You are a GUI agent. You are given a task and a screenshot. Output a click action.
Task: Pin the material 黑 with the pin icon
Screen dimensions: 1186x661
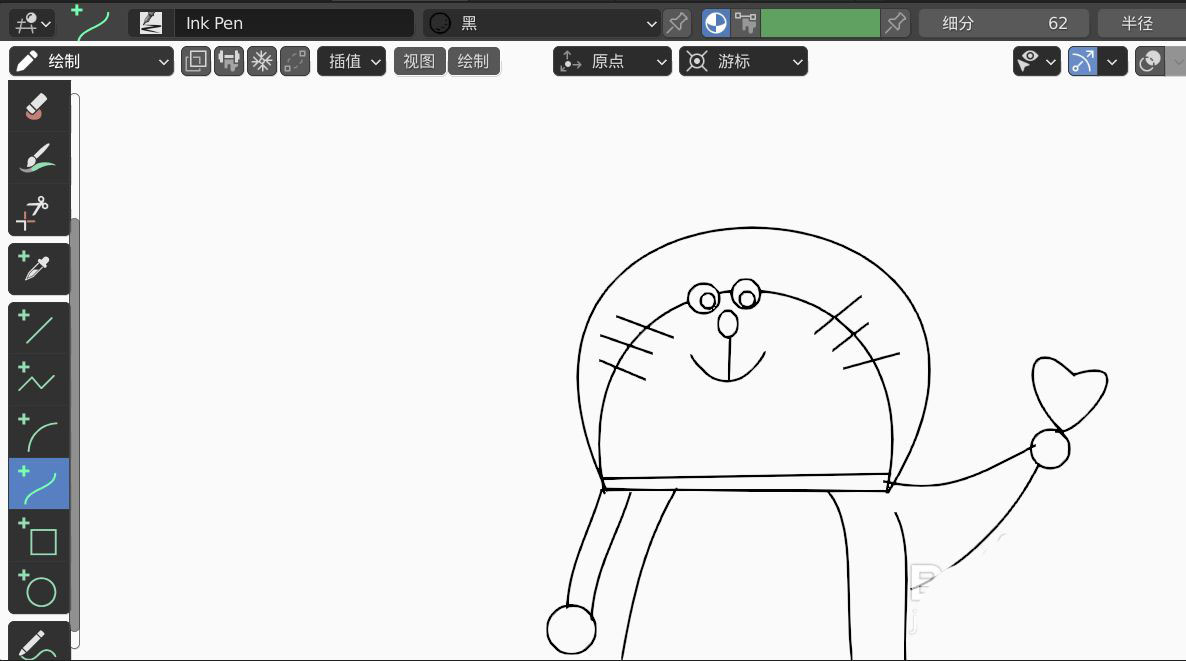tap(677, 23)
